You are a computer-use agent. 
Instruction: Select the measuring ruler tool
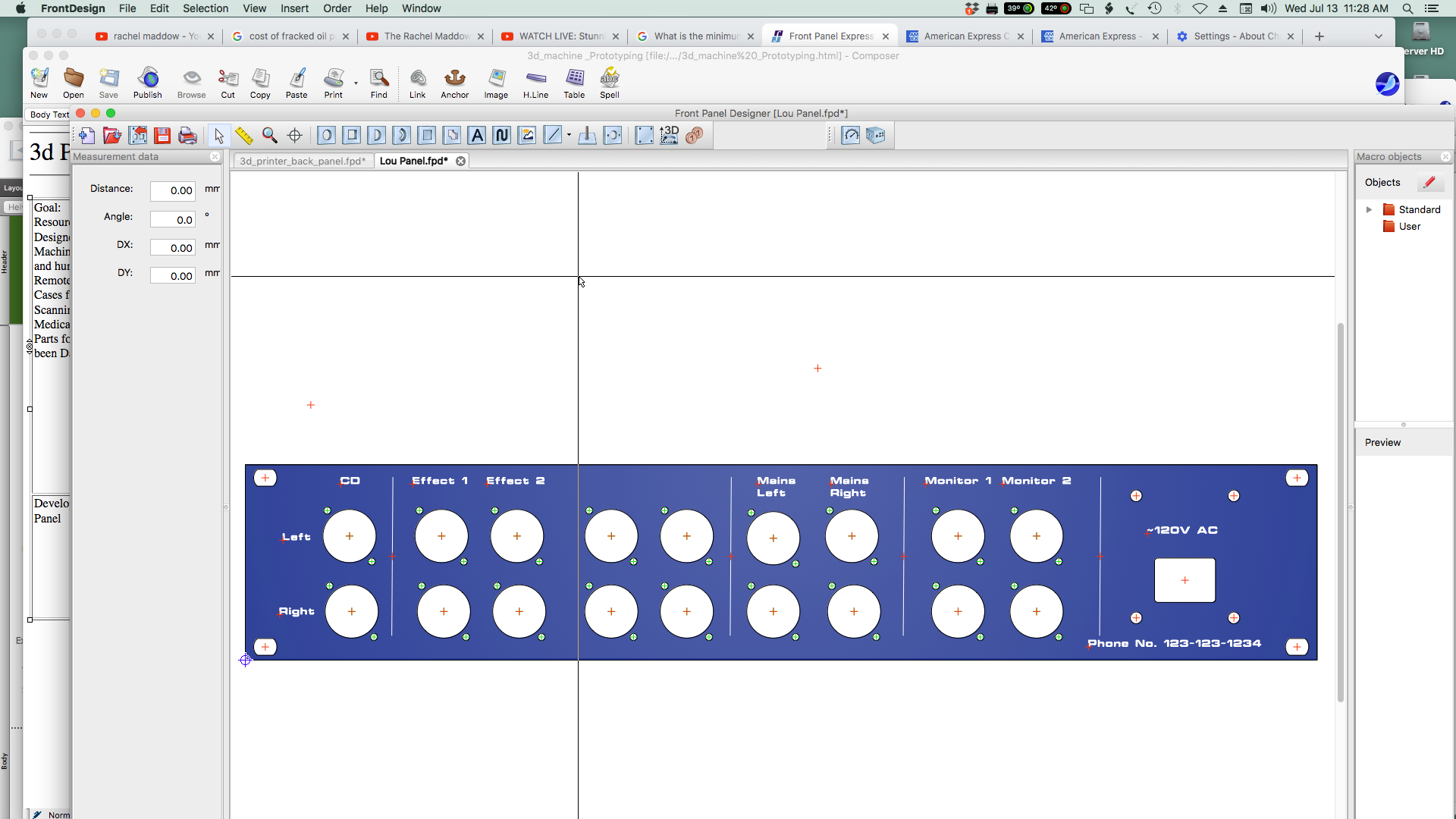click(243, 136)
